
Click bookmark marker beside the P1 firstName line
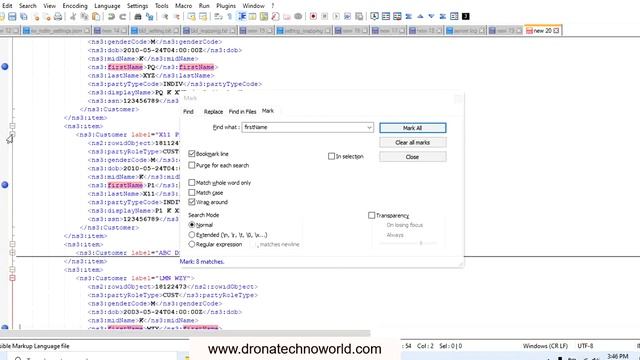click(5, 185)
